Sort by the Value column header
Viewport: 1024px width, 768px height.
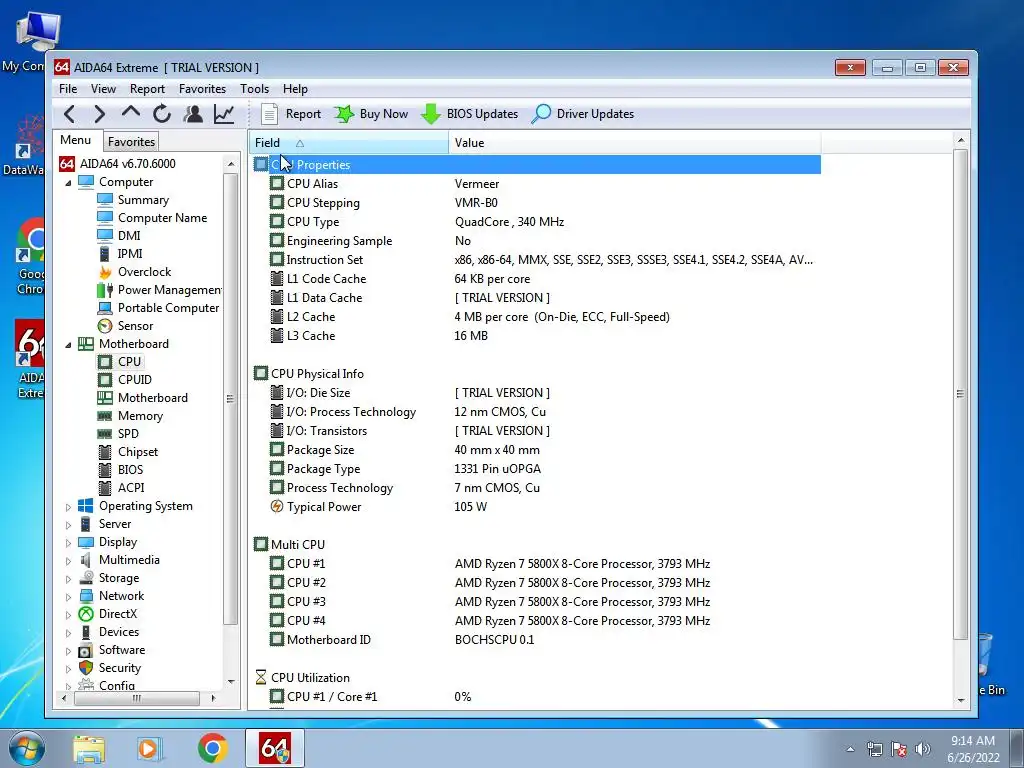coord(634,143)
